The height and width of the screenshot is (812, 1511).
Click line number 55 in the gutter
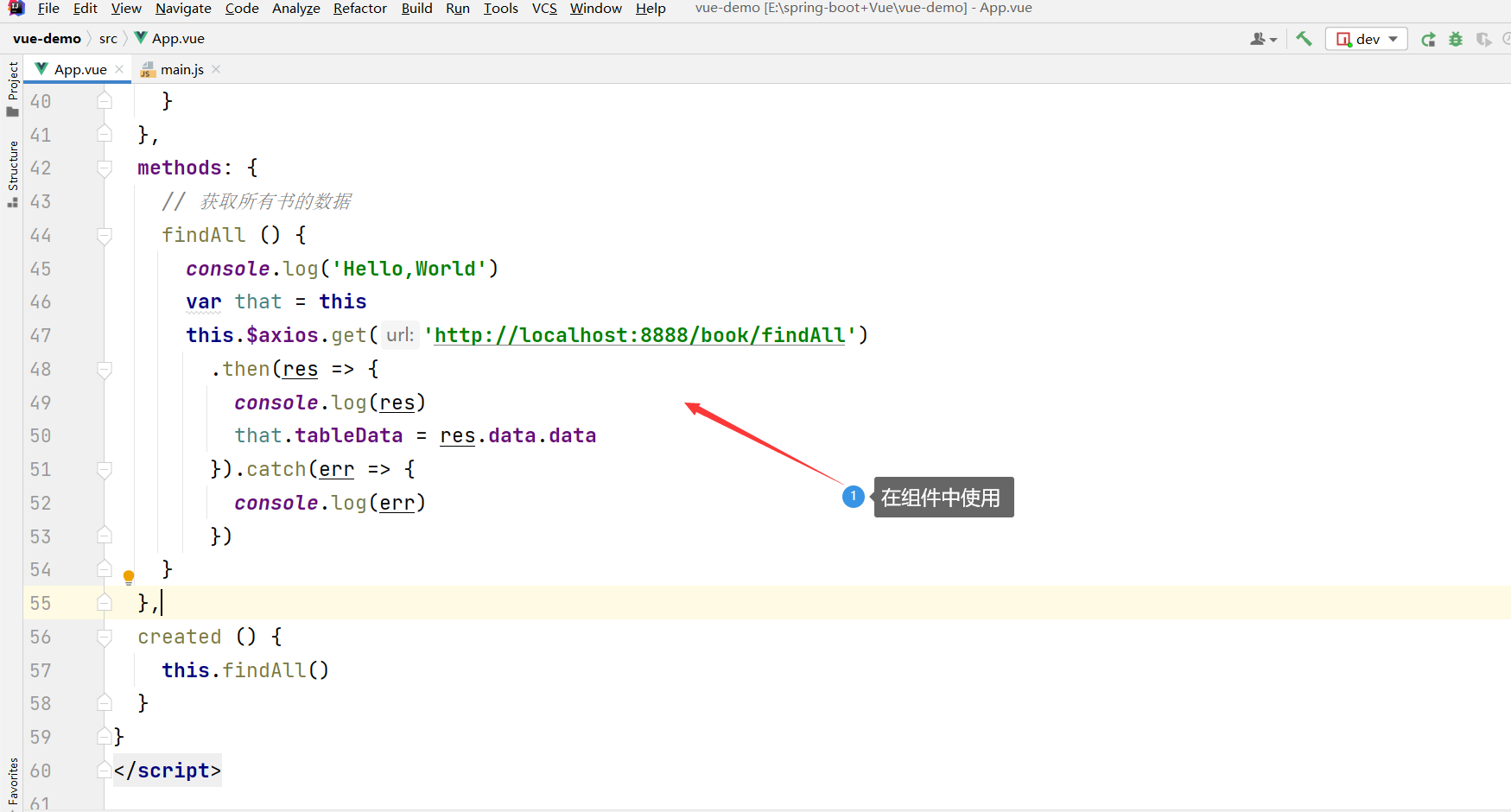(x=41, y=603)
